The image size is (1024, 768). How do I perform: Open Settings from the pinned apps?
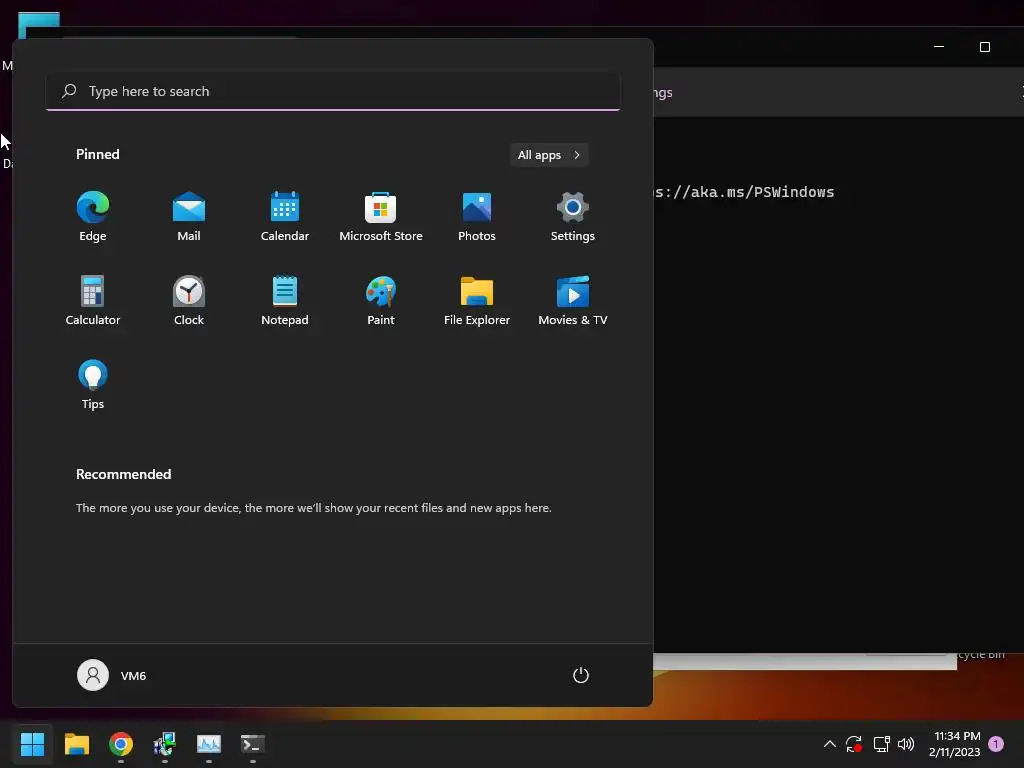pyautogui.click(x=573, y=217)
